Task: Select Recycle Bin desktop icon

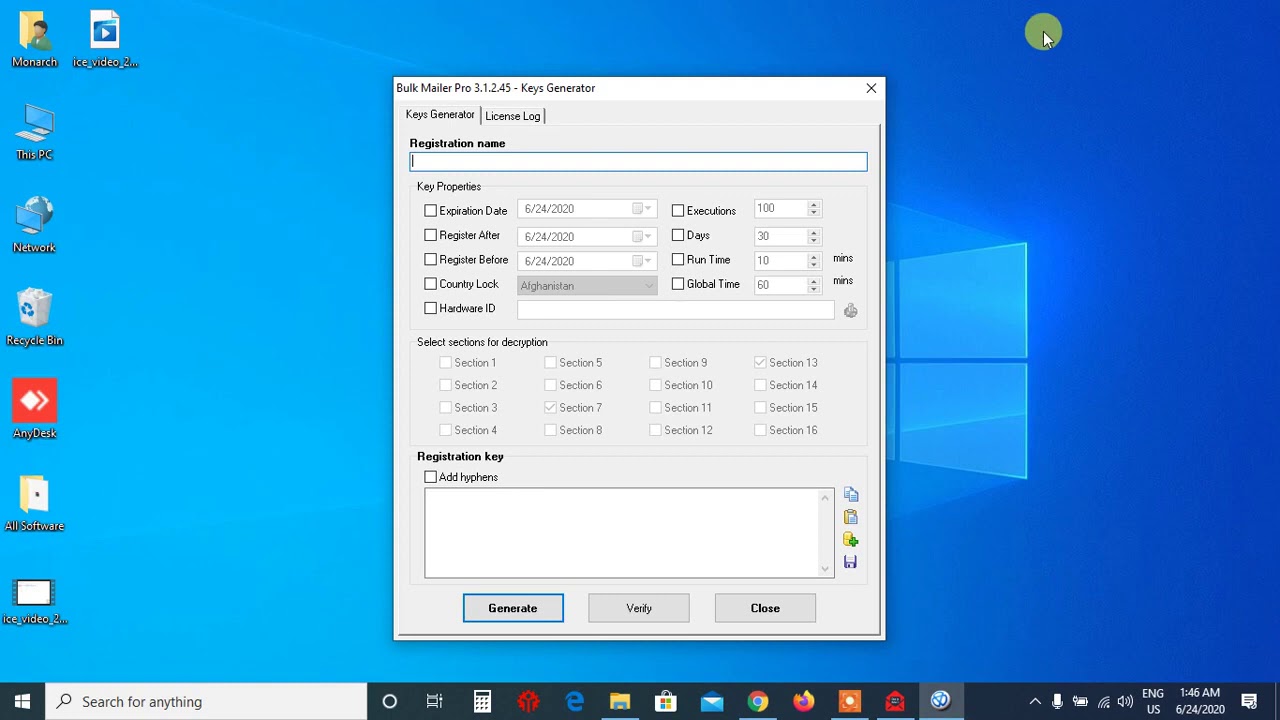Action: (34, 318)
